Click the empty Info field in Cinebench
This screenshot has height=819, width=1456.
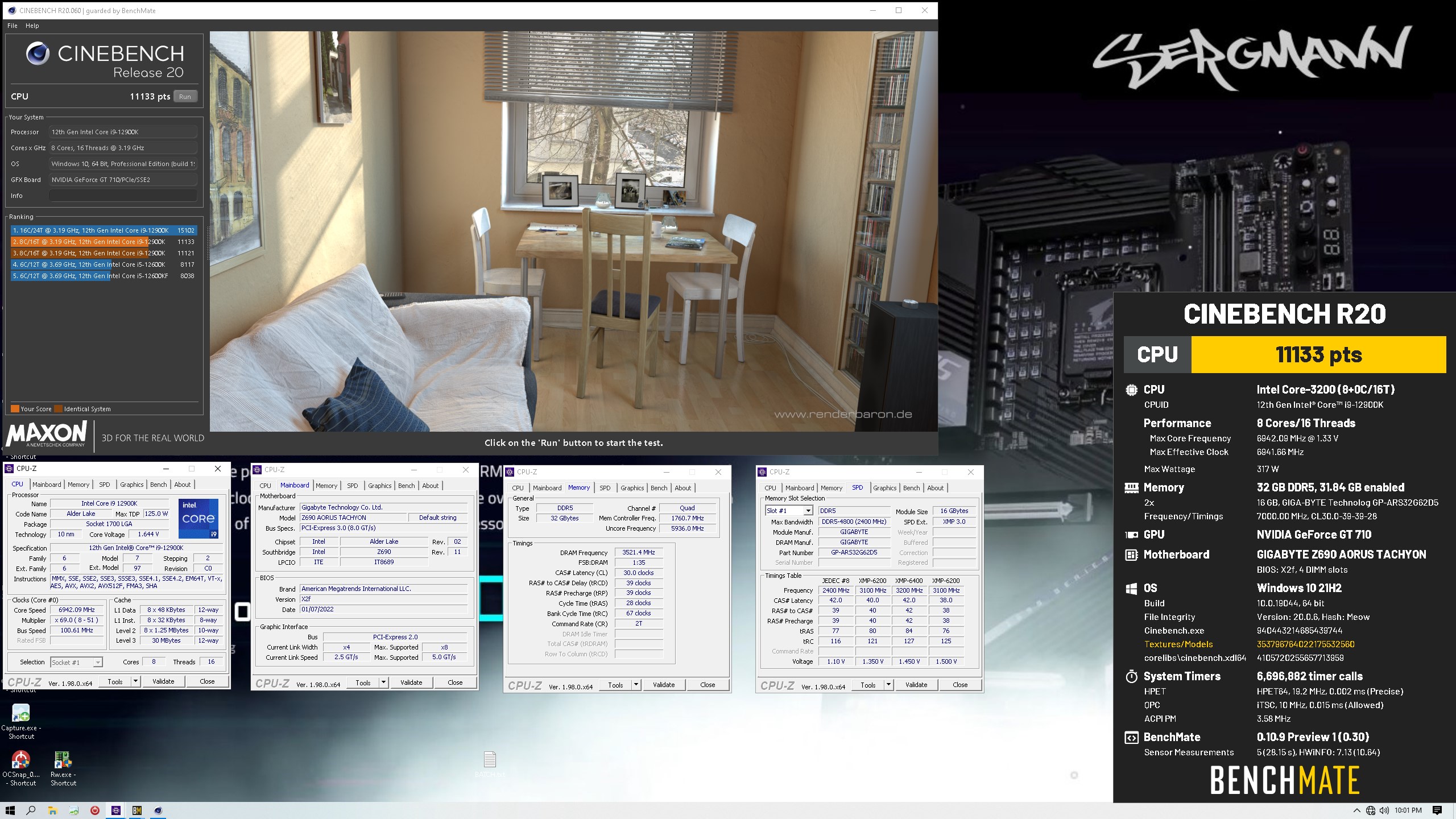click(x=123, y=196)
